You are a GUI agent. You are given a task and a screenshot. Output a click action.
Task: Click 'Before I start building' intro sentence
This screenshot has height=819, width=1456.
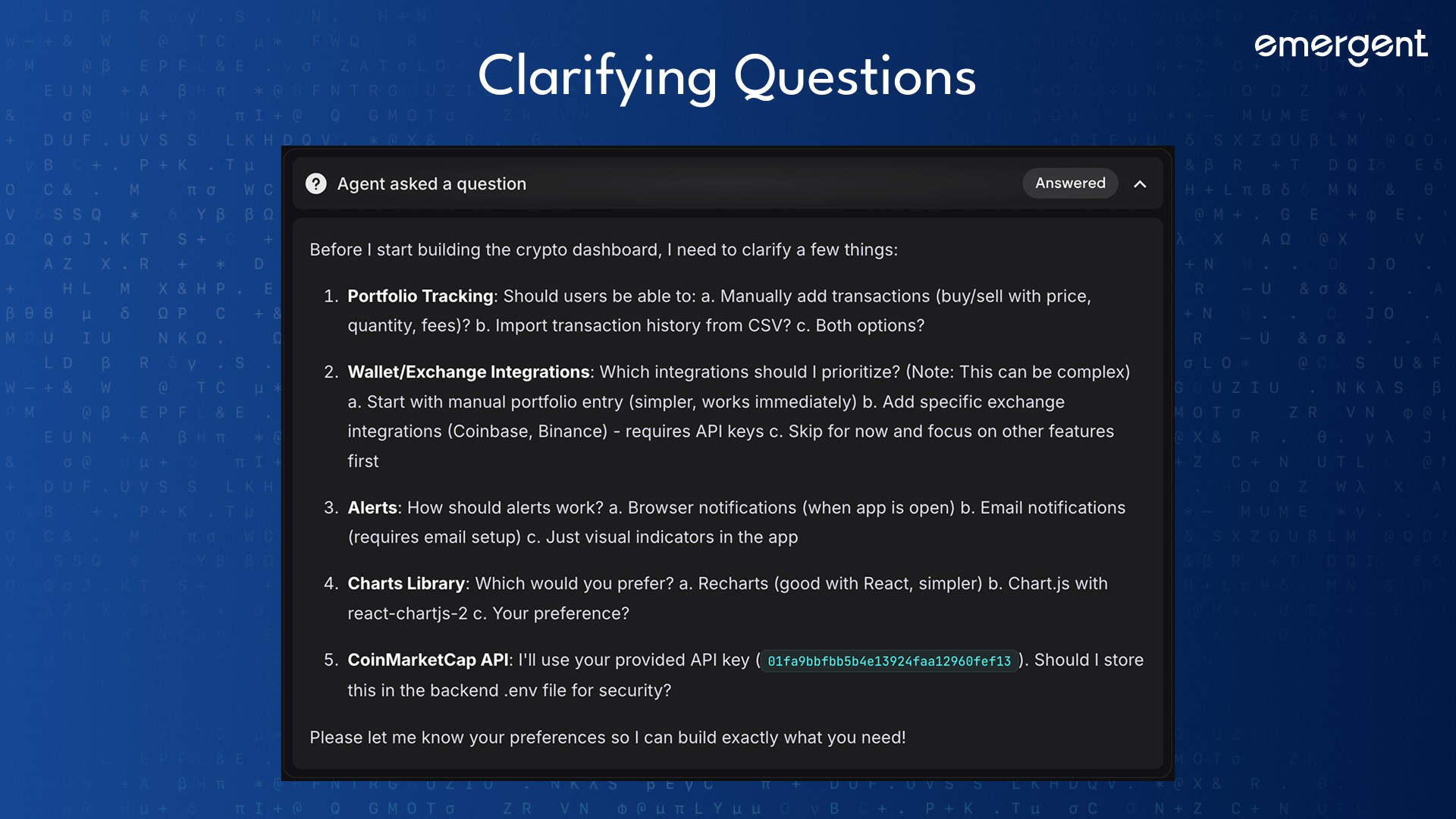(603, 249)
